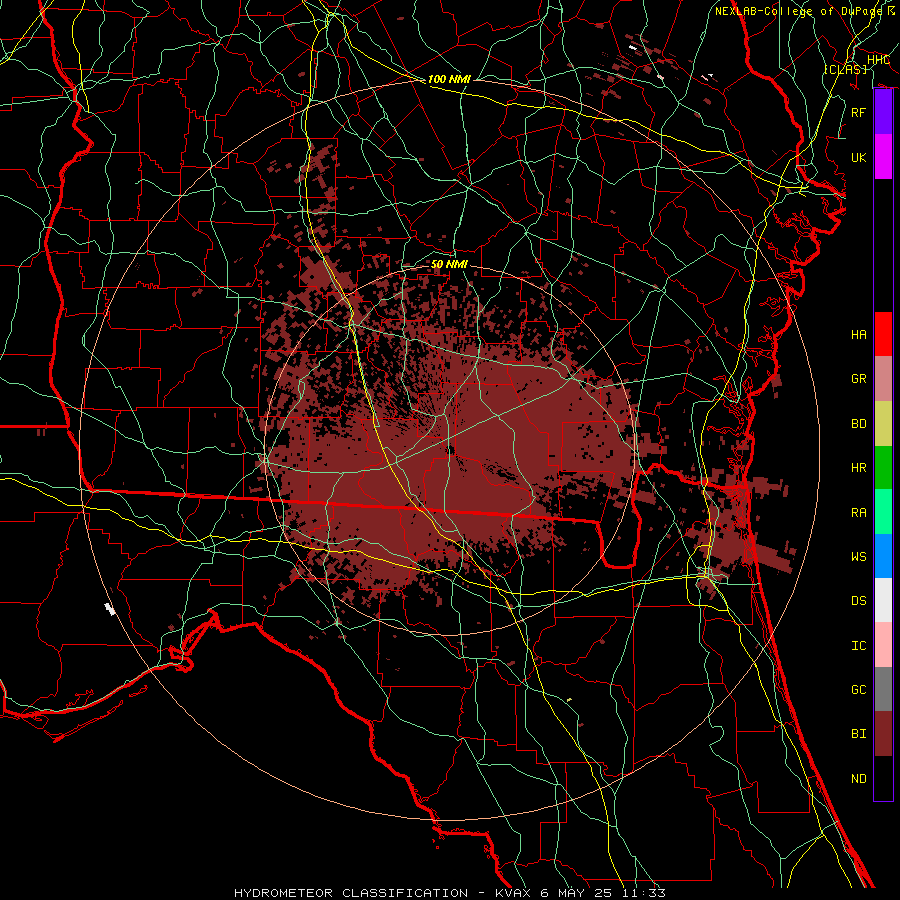Click the RA aqua legend swatch
Viewport: 900px width, 900px height.
[x=883, y=512]
